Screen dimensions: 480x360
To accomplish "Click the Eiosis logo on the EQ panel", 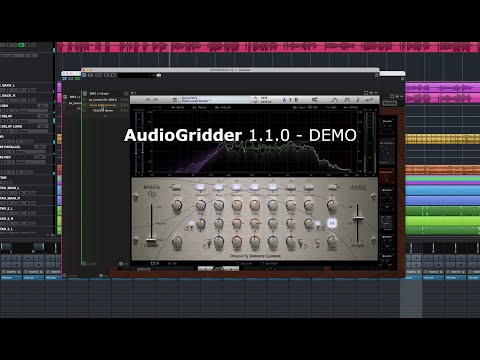I will click(x=152, y=190).
